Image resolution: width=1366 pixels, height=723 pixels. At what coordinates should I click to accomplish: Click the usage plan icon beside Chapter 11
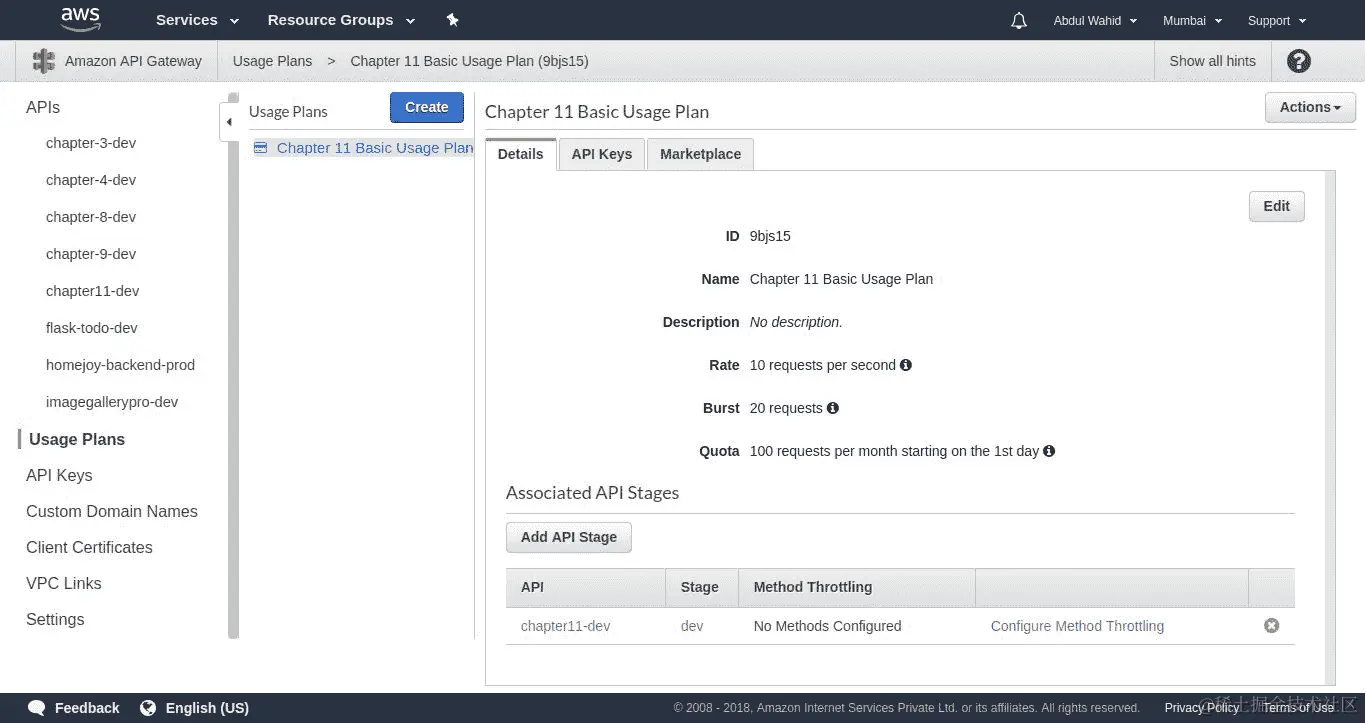tap(261, 147)
